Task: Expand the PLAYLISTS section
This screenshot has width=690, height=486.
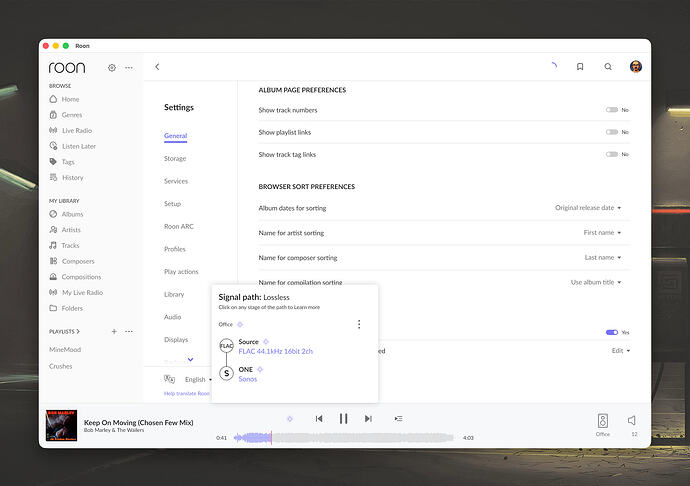Action: [64, 331]
